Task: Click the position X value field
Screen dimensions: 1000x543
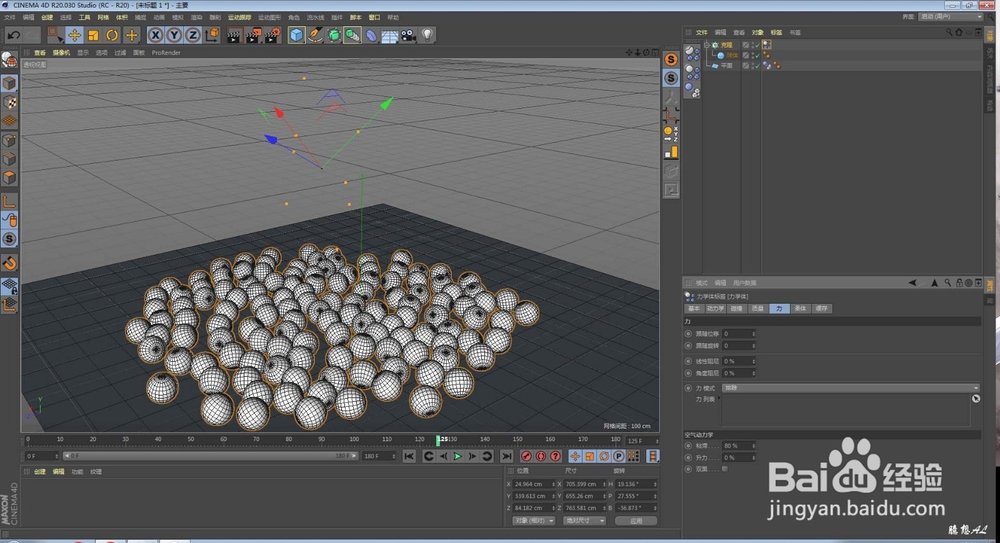Action: click(534, 484)
